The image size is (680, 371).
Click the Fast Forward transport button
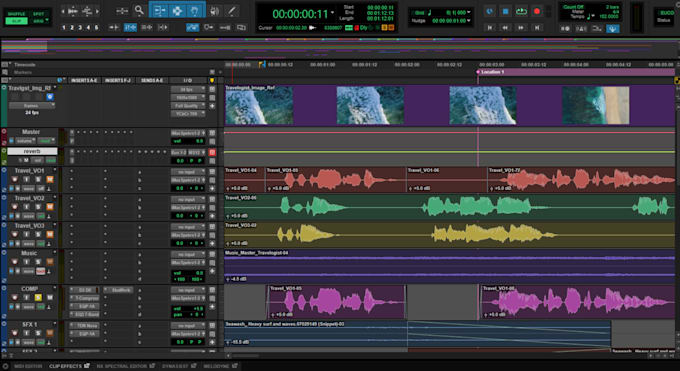coord(521,28)
